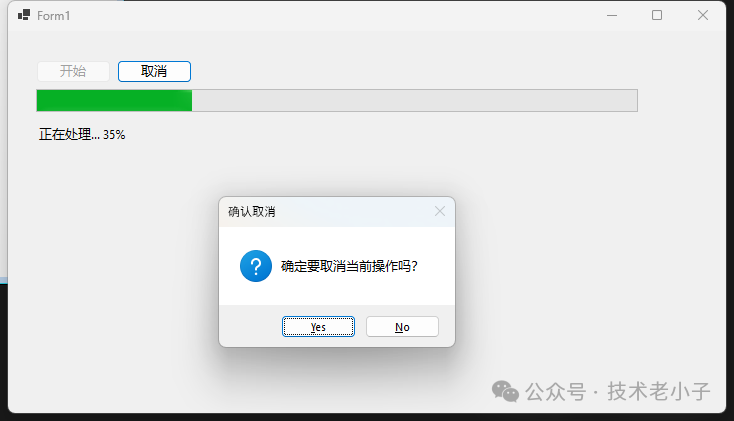
Task: Click the blue question mark icon
Action: tap(256, 266)
